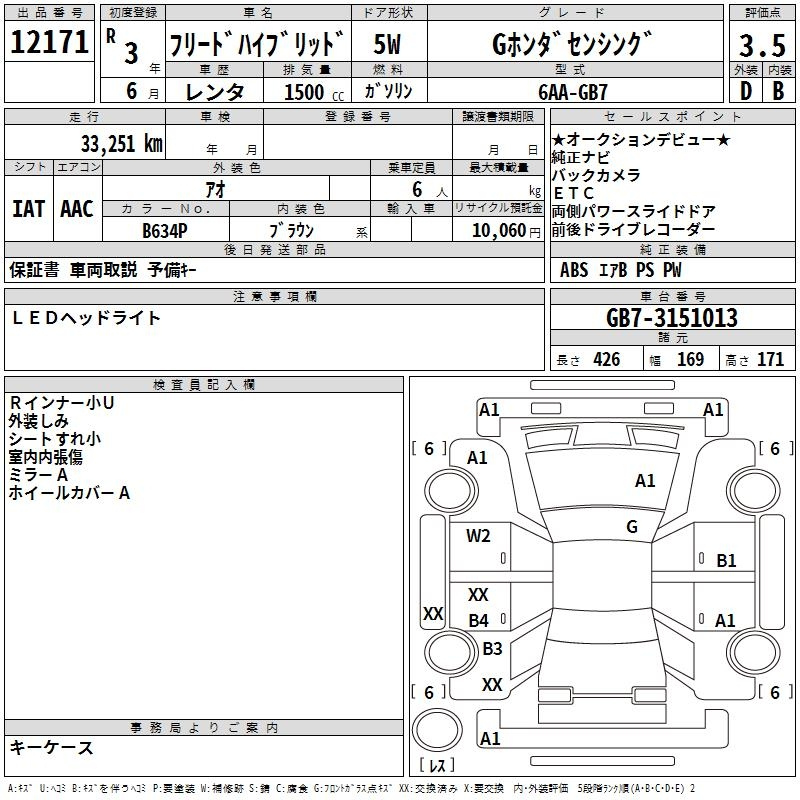Click the overall score 3.5
This screenshot has width=800, height=800.
(x=762, y=45)
